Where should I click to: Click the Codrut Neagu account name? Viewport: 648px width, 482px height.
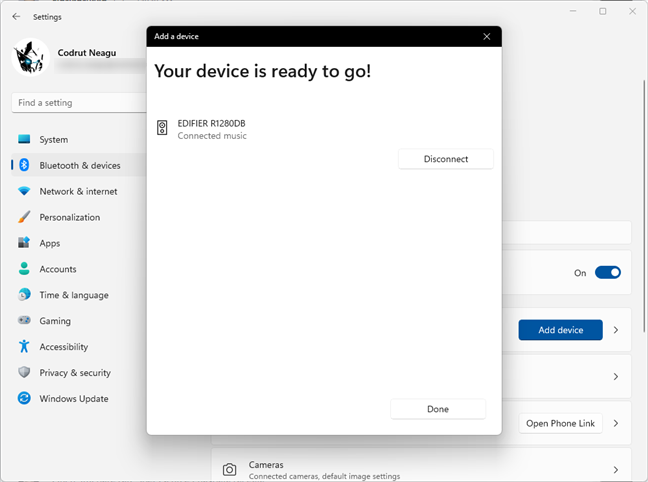(x=87, y=52)
